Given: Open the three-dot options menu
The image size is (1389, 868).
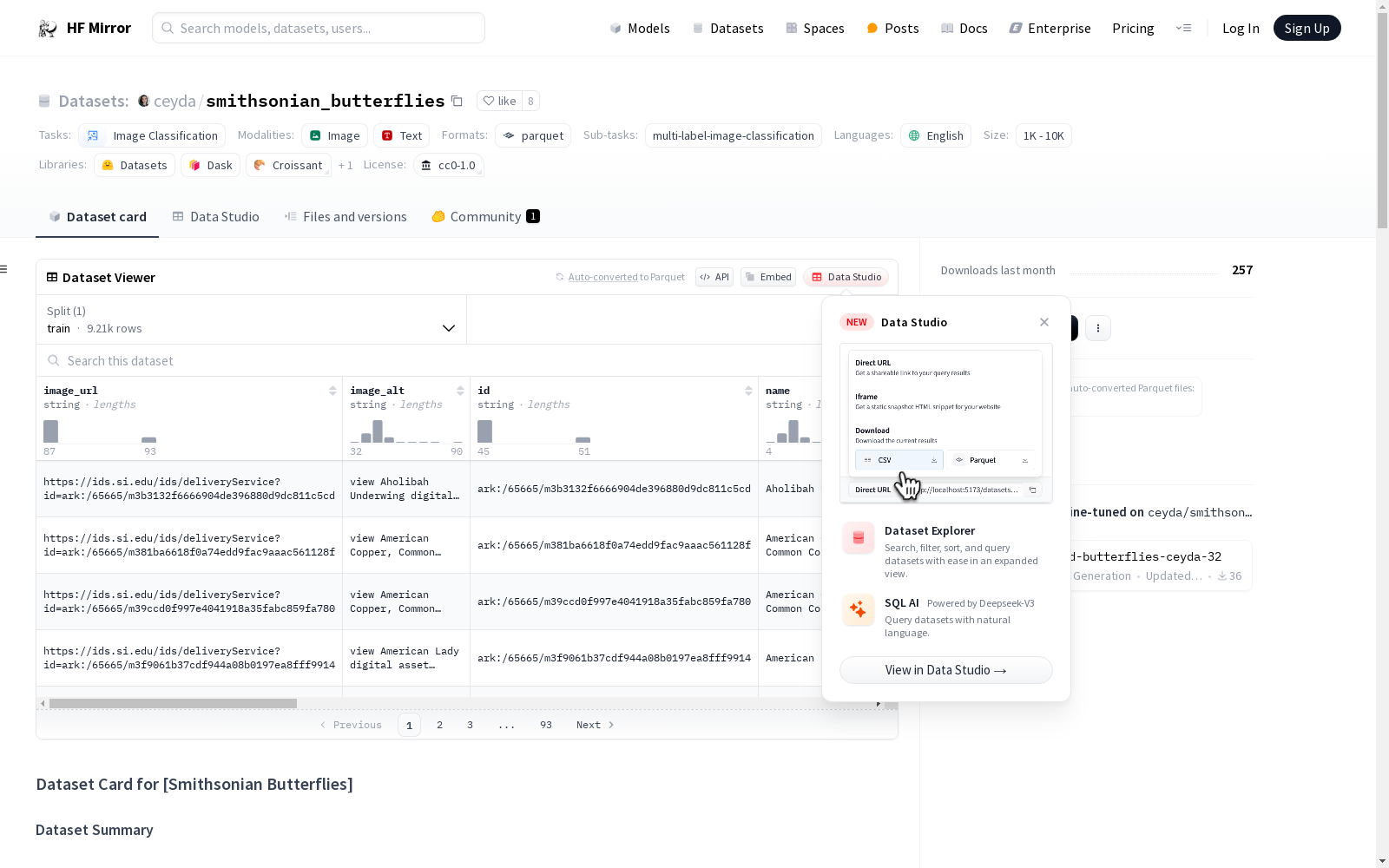Looking at the screenshot, I should point(1098,328).
